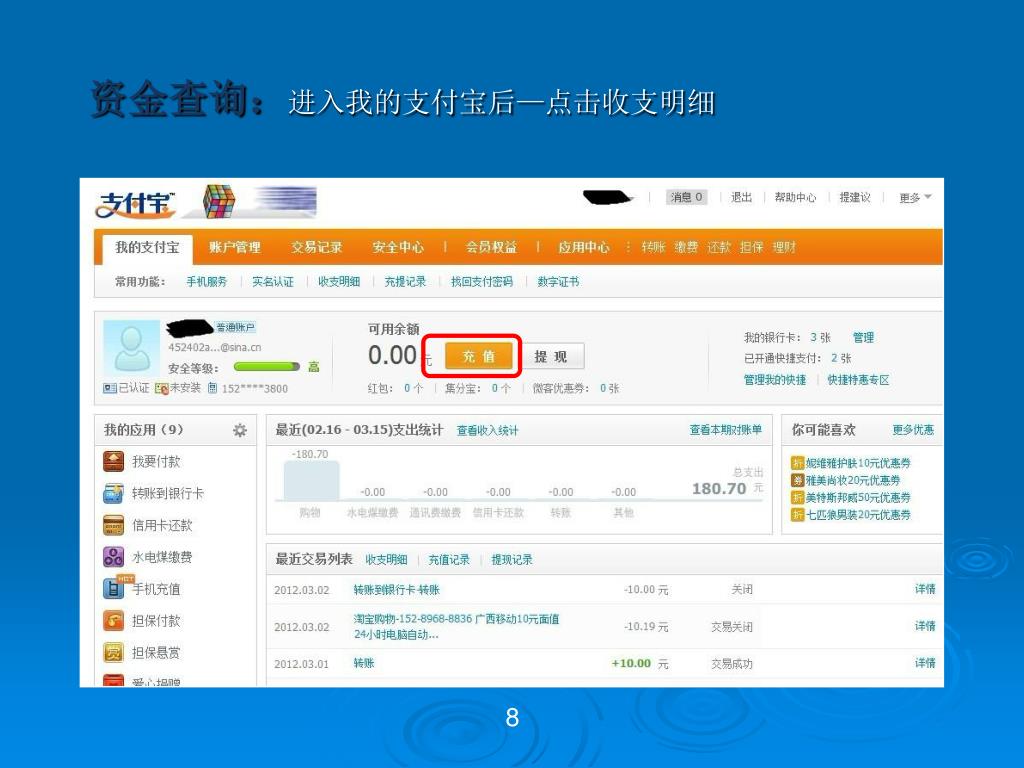Open 找回支付密码 link
1024x768 pixels.
(x=481, y=281)
